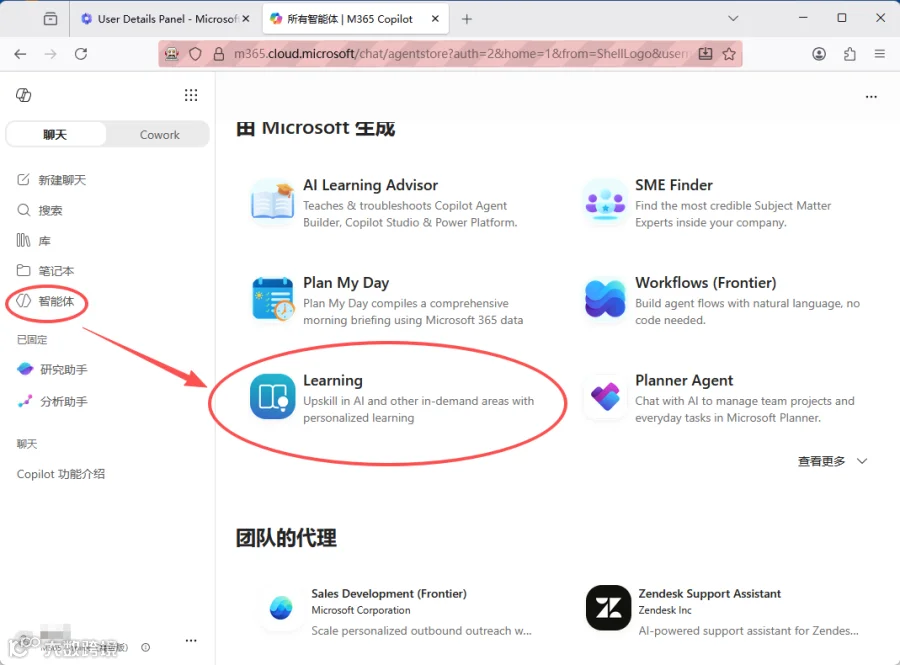The width and height of the screenshot is (900, 665).
Task: Open 库 in the sidebar
Action: 44,240
